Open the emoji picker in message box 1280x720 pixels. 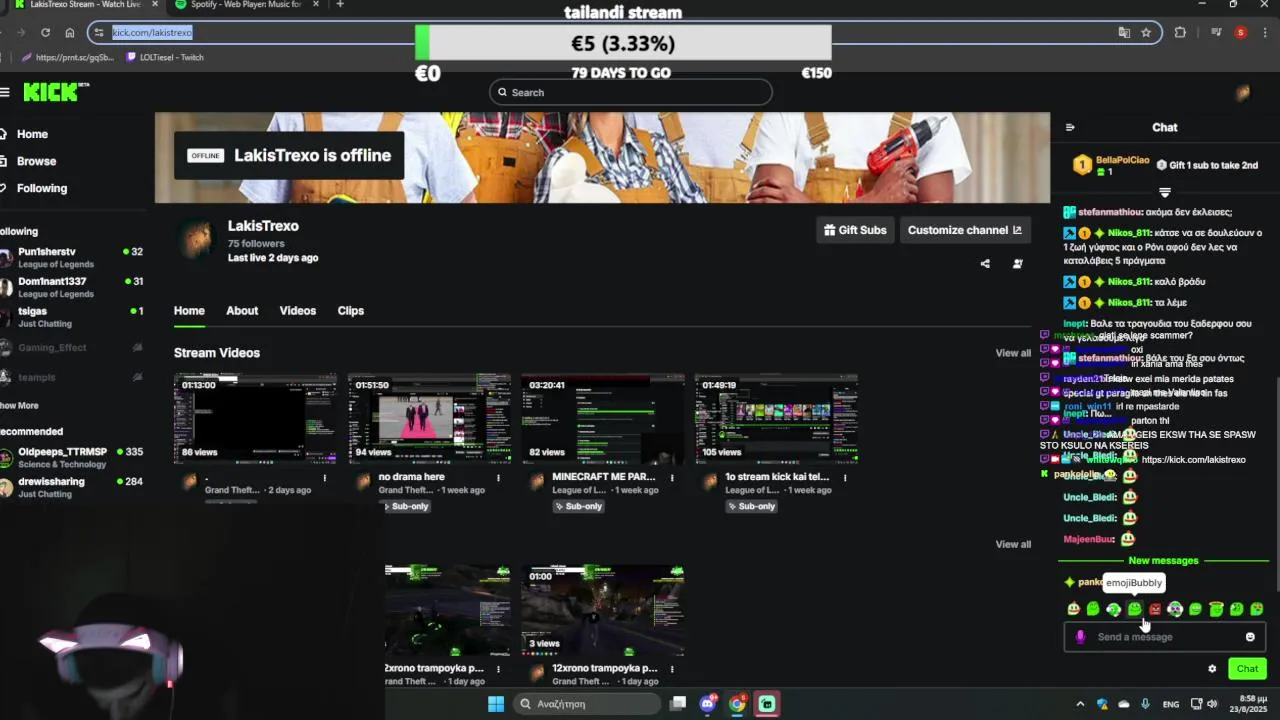[1250, 637]
